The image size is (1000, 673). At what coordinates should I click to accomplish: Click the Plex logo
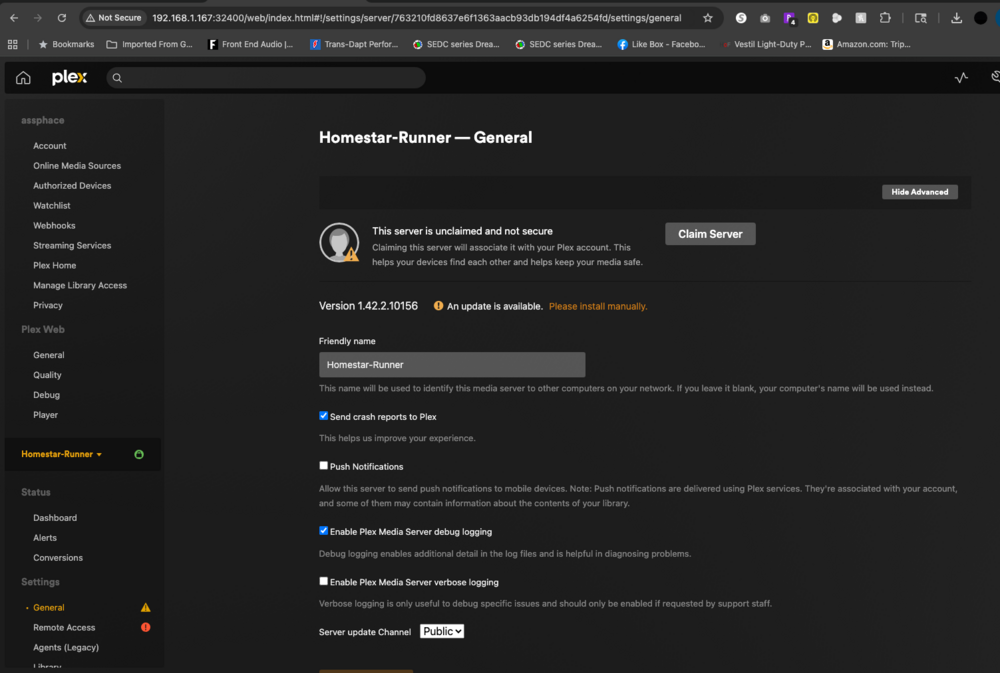pos(70,78)
